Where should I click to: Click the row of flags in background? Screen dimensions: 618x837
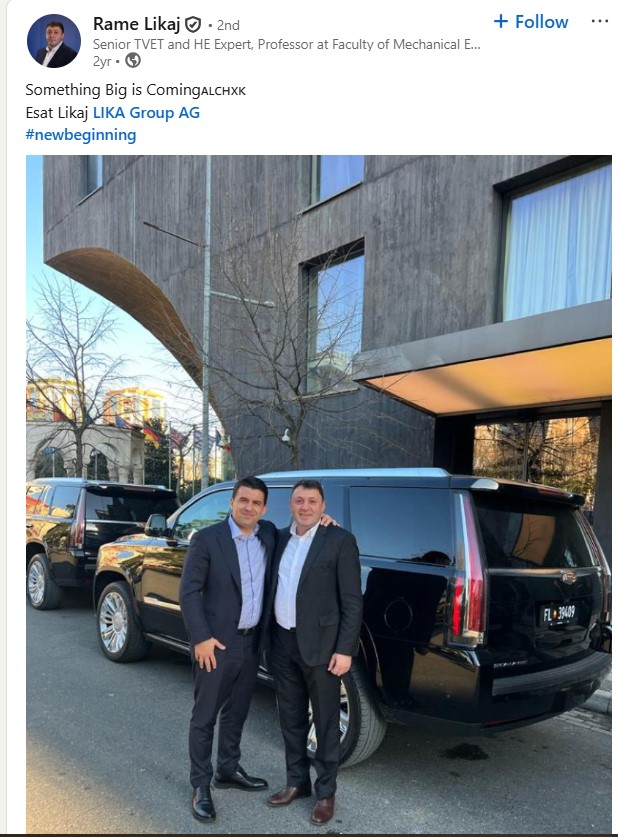171,433
